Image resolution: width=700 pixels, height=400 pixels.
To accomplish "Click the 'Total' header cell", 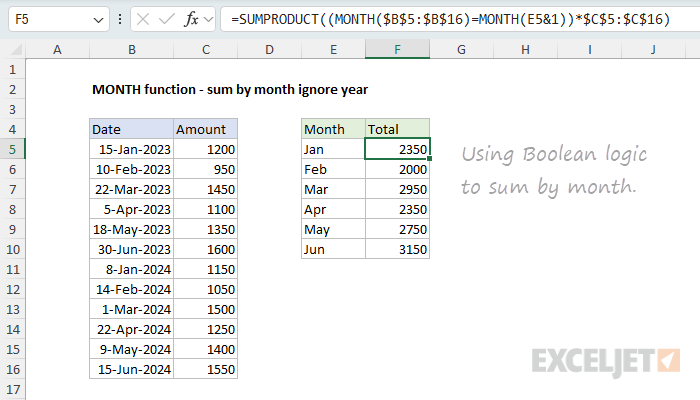I will (x=397, y=129).
